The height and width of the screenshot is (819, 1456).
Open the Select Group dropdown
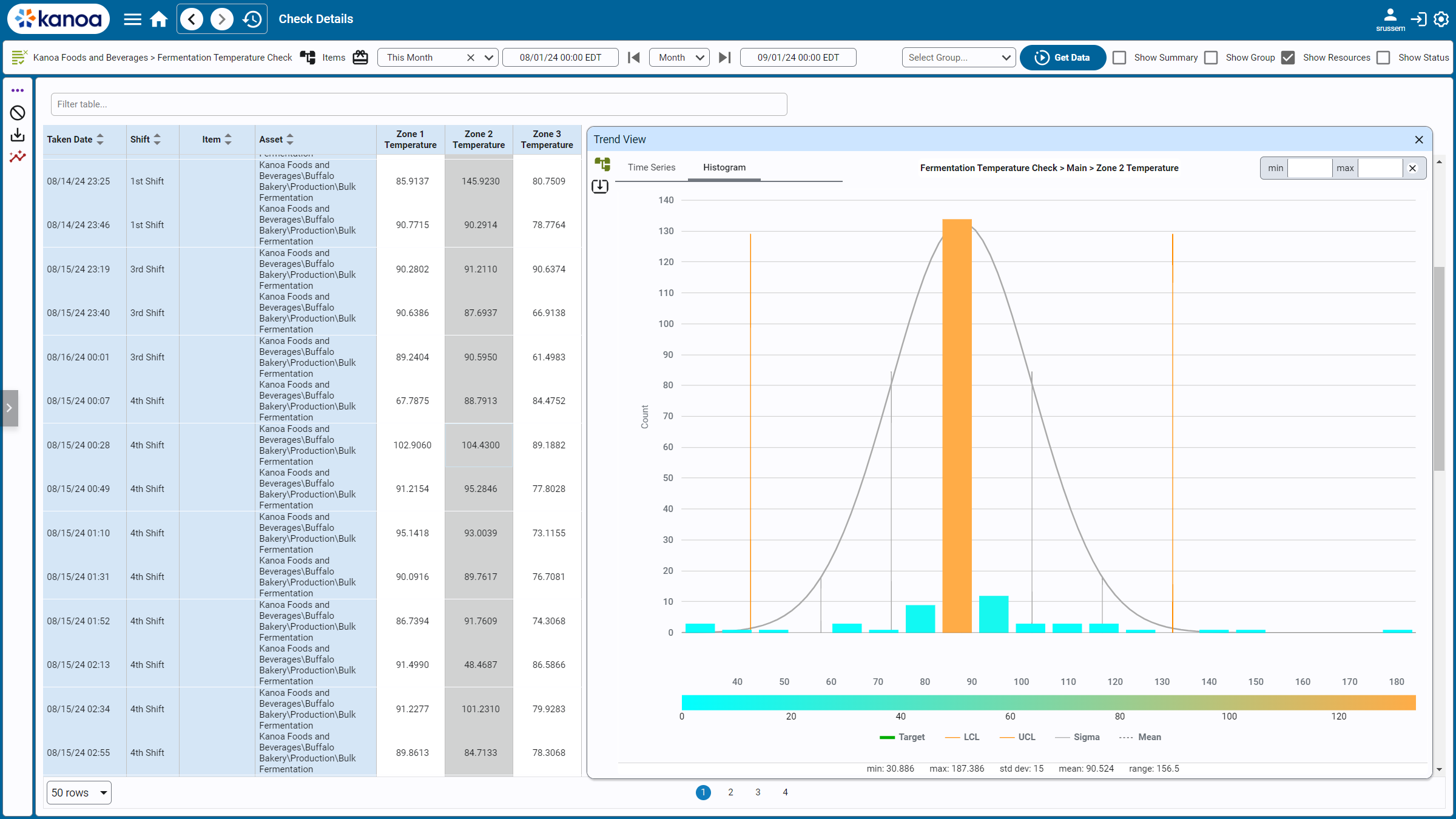point(959,58)
